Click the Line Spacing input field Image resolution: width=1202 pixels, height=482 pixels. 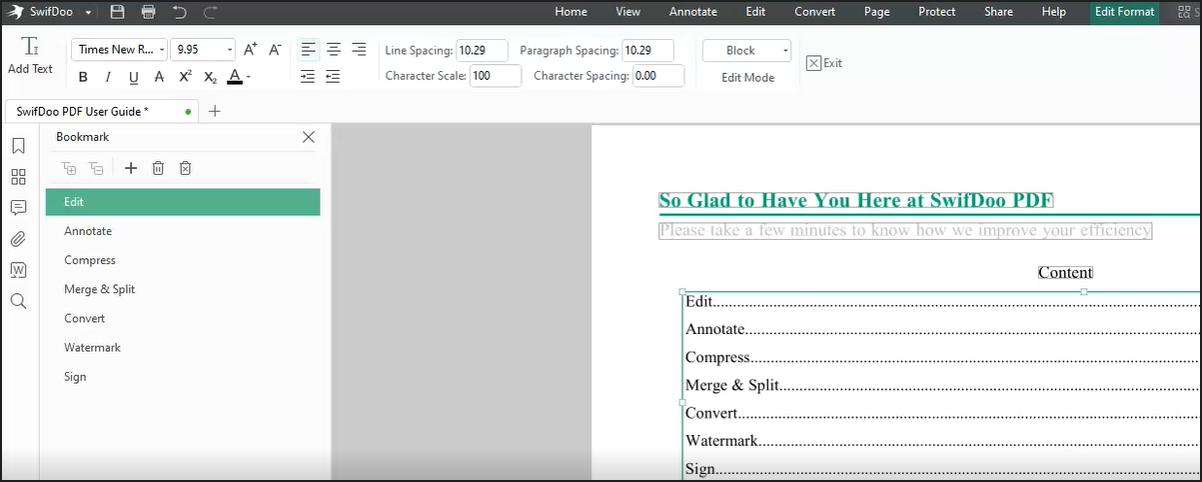(482, 50)
